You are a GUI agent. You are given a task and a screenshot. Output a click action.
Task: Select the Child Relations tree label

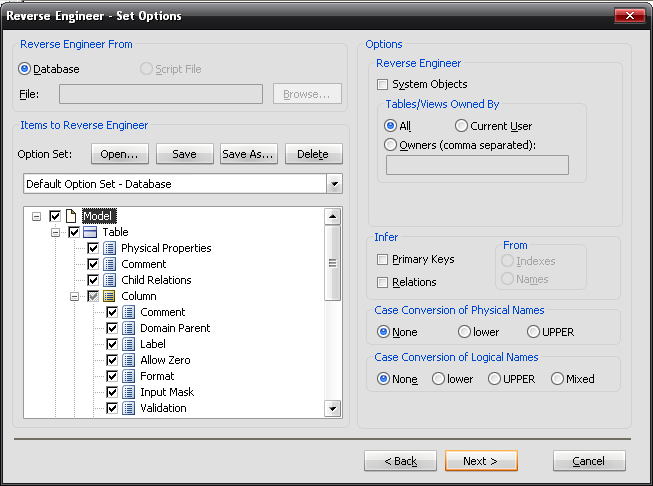click(156, 280)
